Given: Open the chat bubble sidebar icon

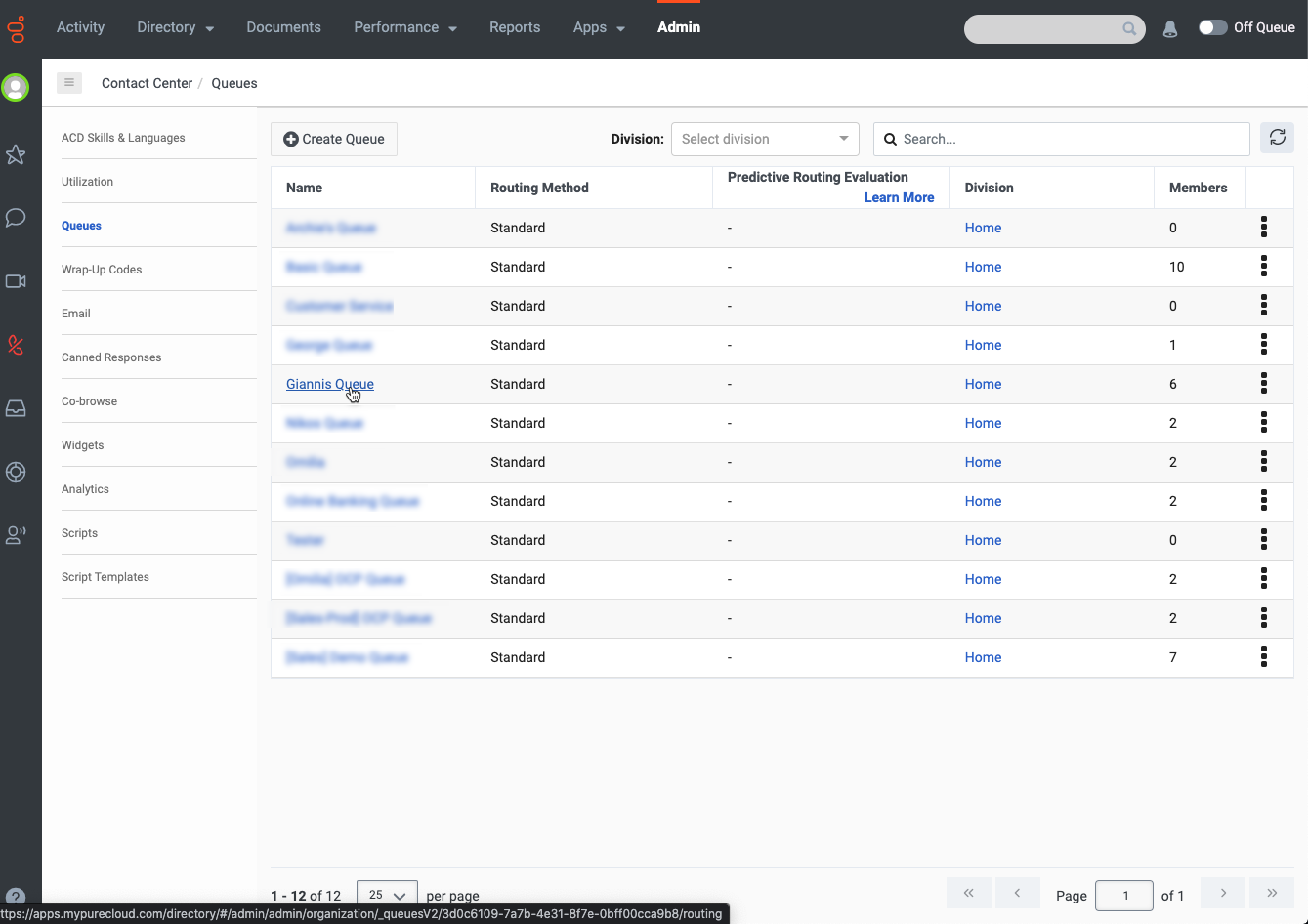Looking at the screenshot, I should coord(16,218).
